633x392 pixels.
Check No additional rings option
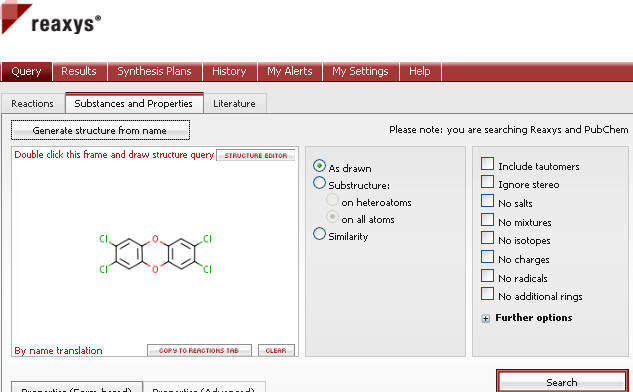coord(487,294)
